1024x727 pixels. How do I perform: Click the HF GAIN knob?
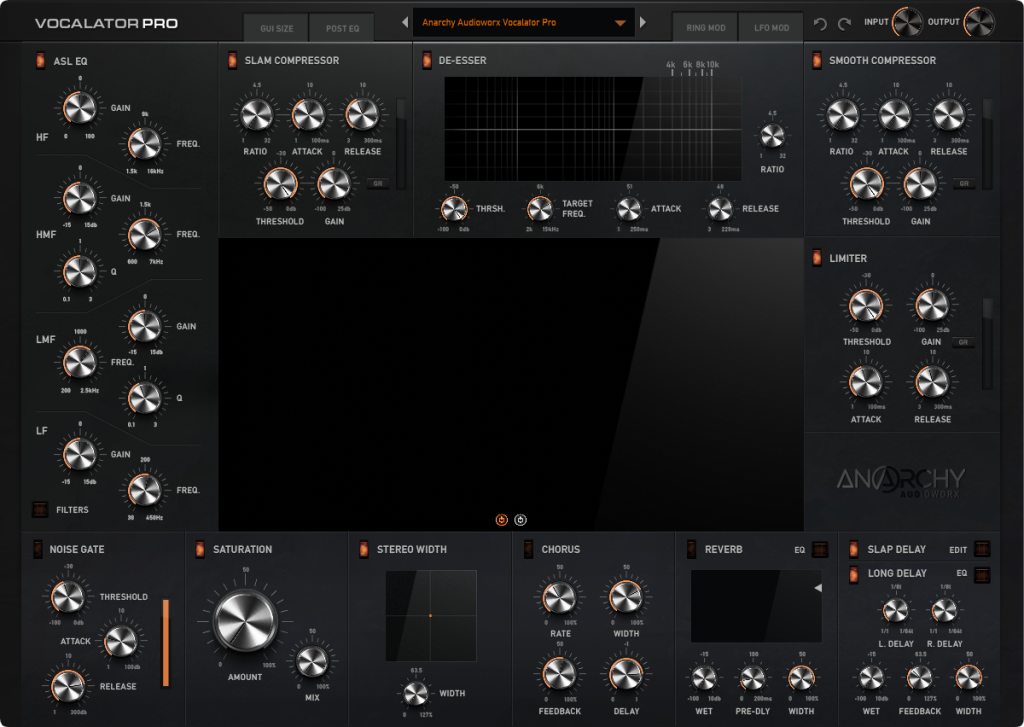80,108
